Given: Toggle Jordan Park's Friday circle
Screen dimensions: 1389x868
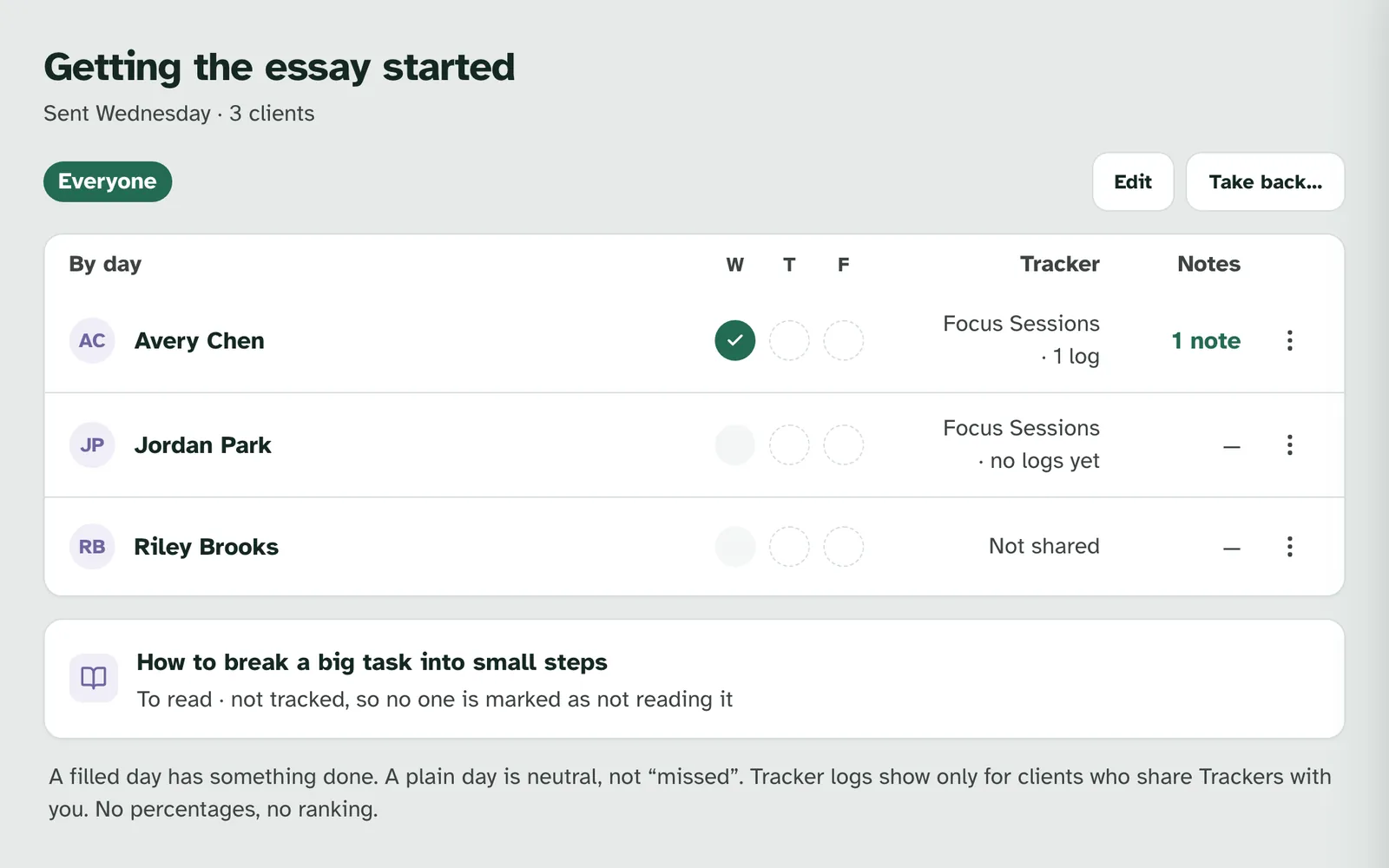Looking at the screenshot, I should coord(844,445).
